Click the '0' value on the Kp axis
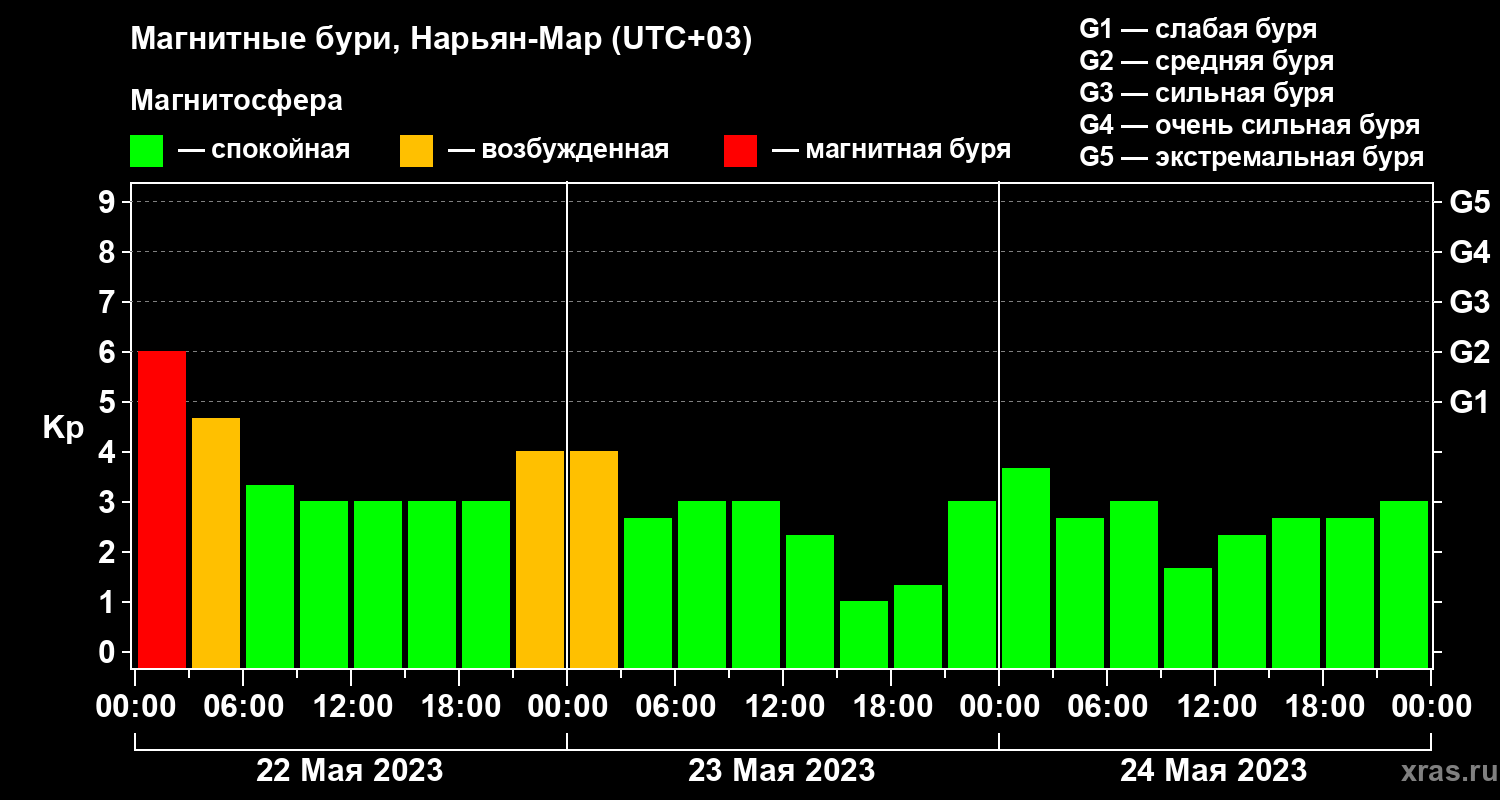This screenshot has width=1500, height=800. coord(108,652)
